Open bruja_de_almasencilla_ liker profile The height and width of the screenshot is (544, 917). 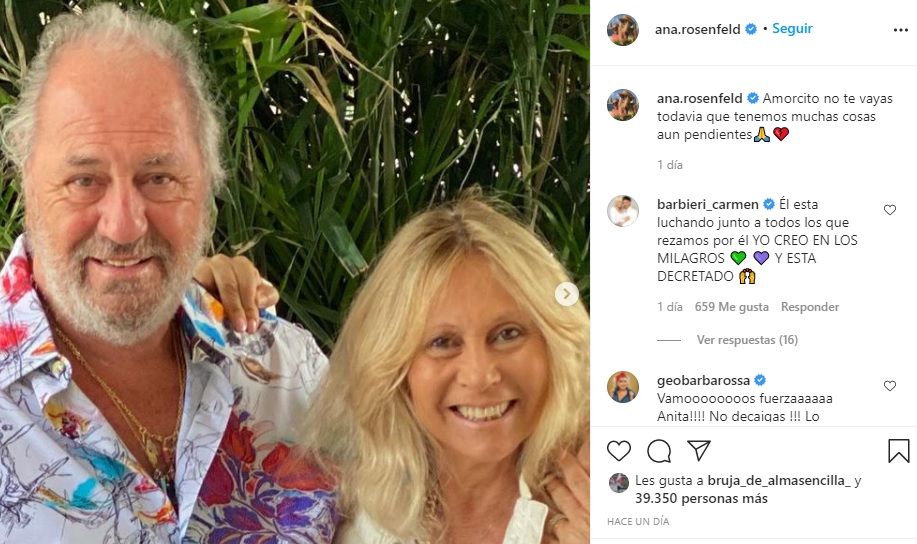point(778,481)
